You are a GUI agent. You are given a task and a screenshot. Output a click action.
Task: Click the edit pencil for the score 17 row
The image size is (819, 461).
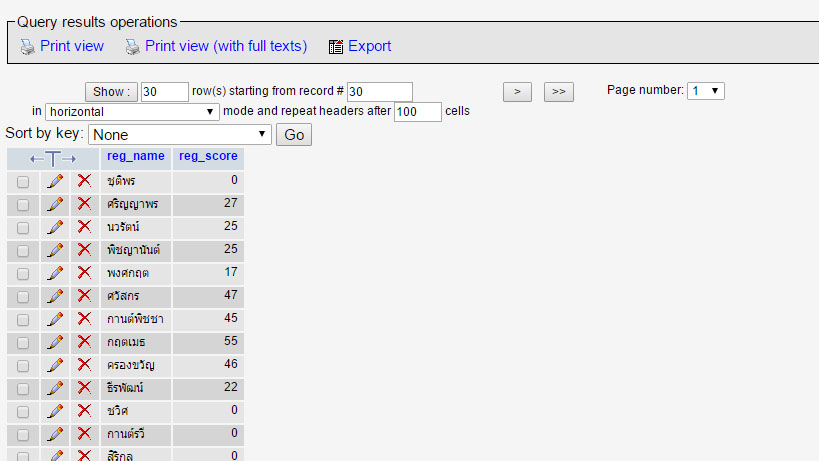(x=55, y=273)
